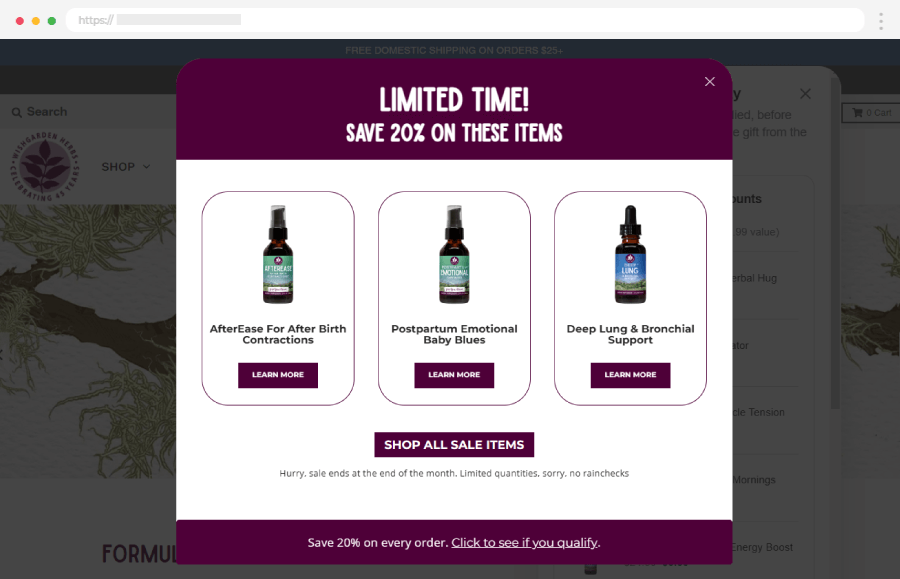The height and width of the screenshot is (579, 900).
Task: Learn more about Deep Lung & Bronchial Support
Action: click(x=630, y=375)
